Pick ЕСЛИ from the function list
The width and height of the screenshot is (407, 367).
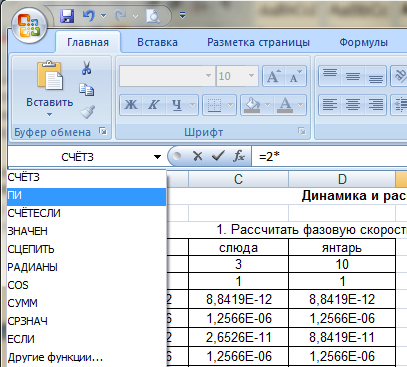click(x=86, y=339)
